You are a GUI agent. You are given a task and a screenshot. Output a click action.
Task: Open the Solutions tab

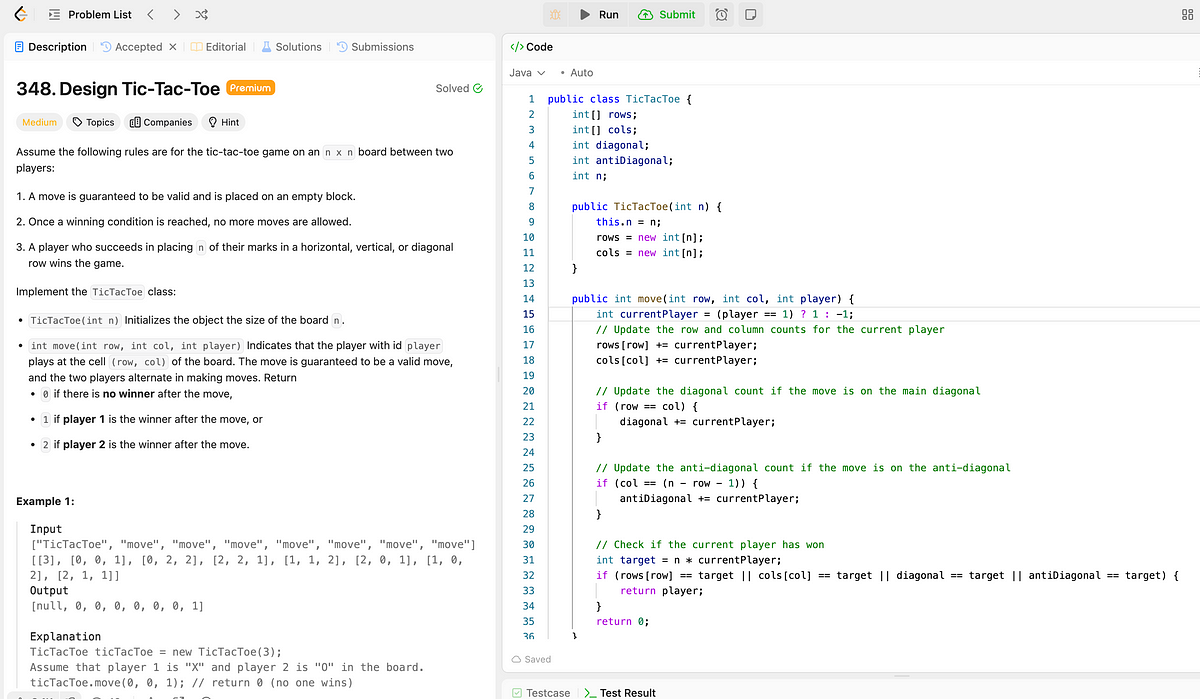click(291, 47)
